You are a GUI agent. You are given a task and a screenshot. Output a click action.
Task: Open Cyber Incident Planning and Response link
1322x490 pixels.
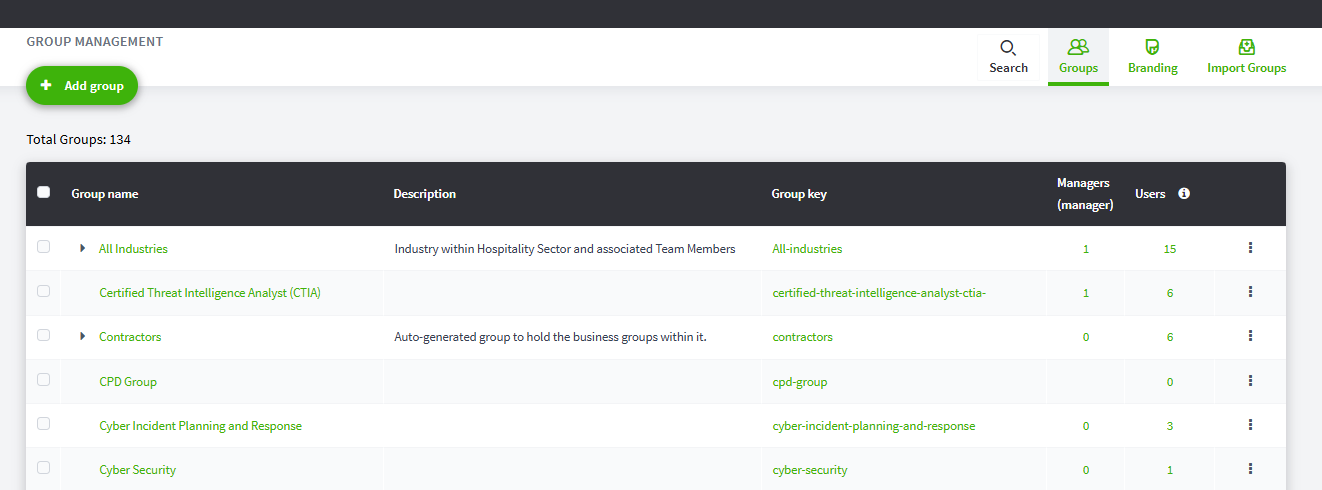(200, 426)
